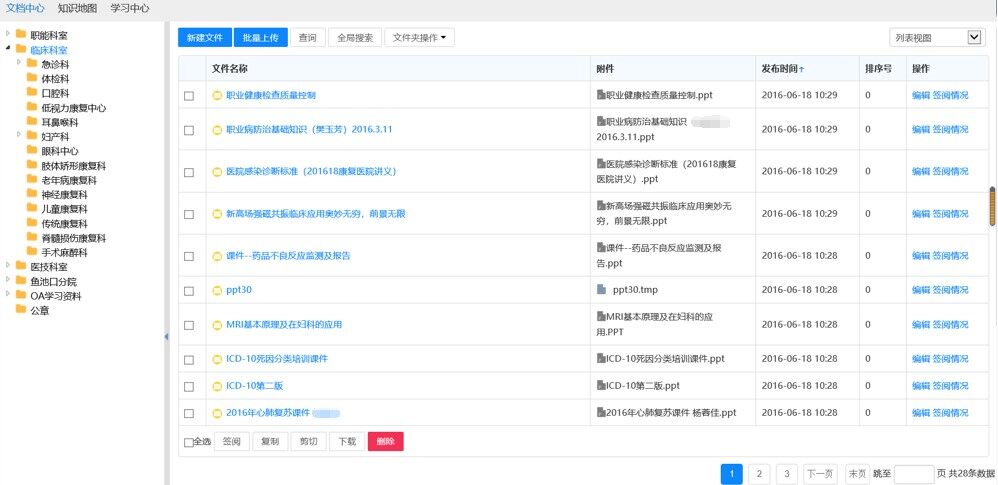
Task: Open the 学习中心 tab
Action: pos(130,8)
